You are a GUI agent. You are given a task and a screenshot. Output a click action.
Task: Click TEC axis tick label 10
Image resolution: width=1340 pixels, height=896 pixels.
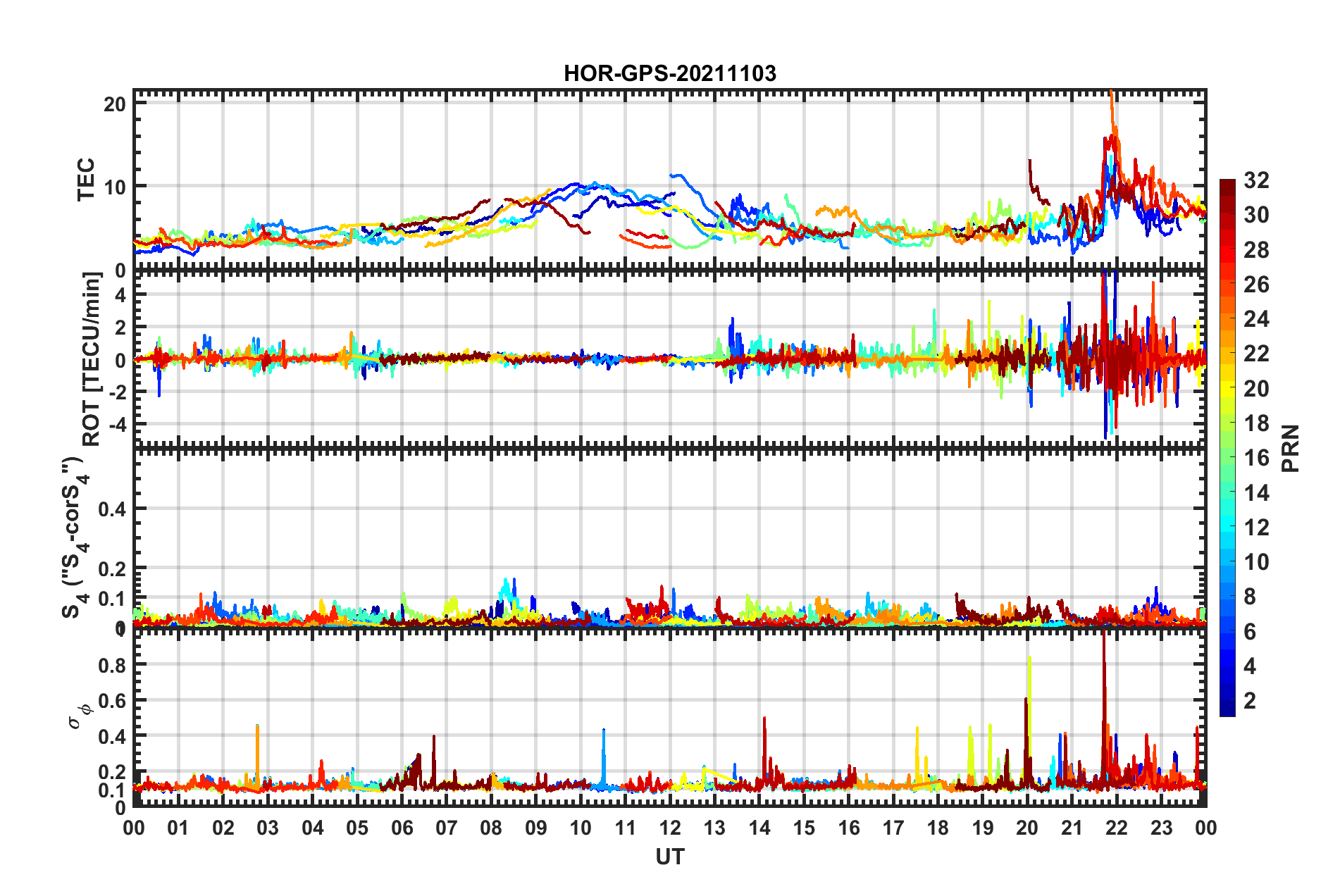115,187
